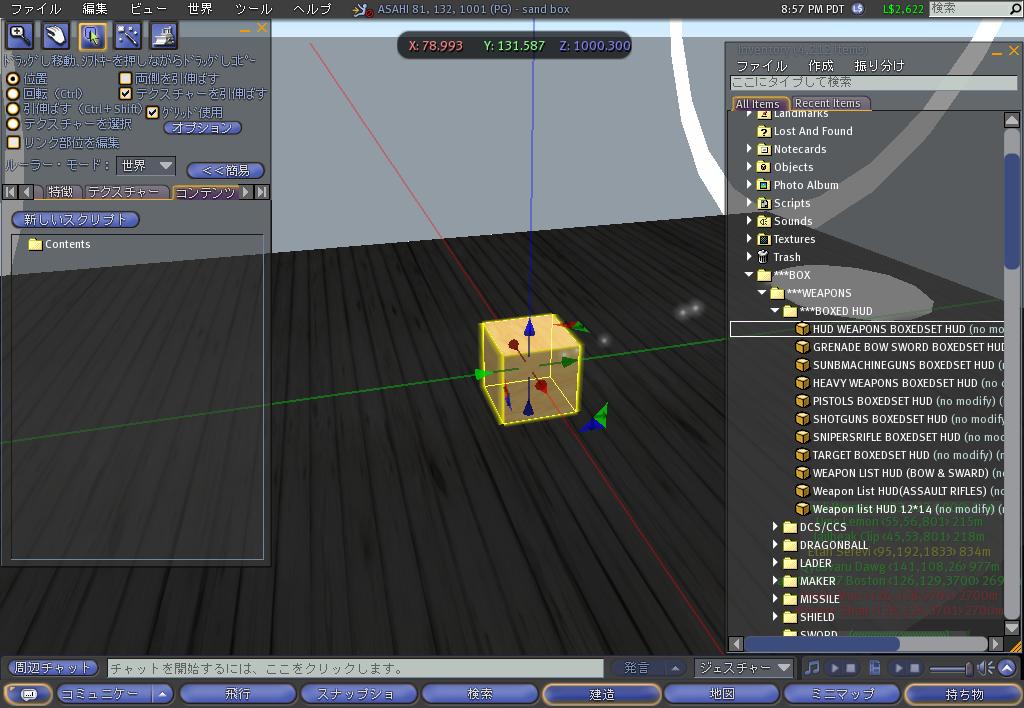Image resolution: width=1024 pixels, height=708 pixels.
Task: Minimize the Inventory window
Action: pos(997,52)
